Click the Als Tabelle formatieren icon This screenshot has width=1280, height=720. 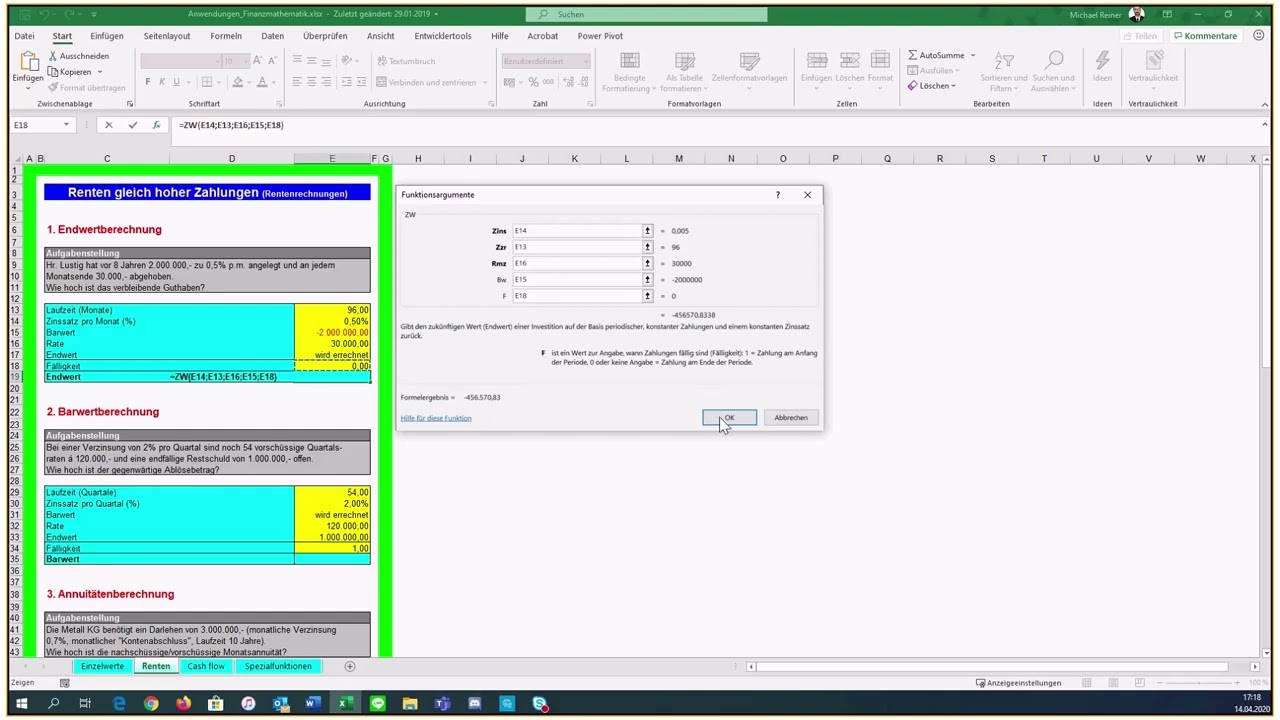pyautogui.click(x=684, y=61)
